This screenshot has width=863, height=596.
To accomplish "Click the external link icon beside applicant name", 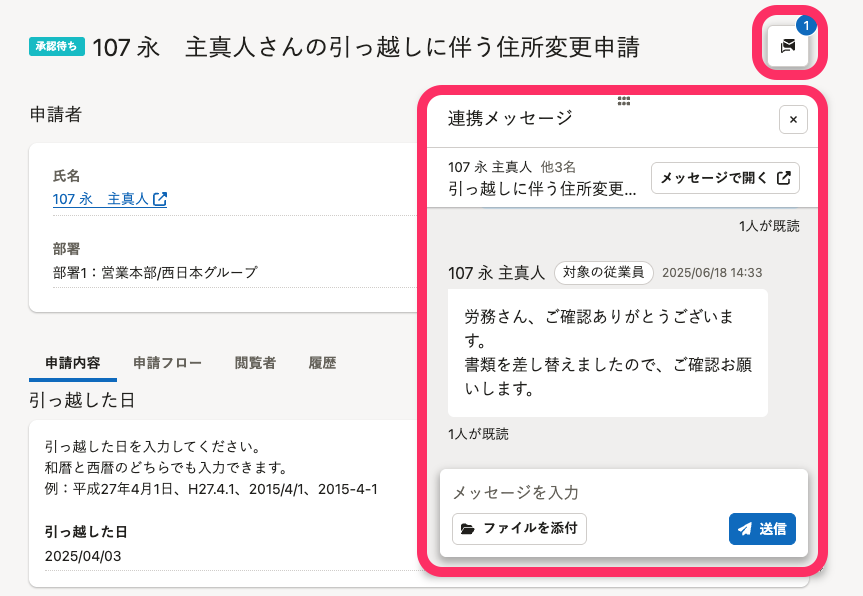I will pos(160,199).
